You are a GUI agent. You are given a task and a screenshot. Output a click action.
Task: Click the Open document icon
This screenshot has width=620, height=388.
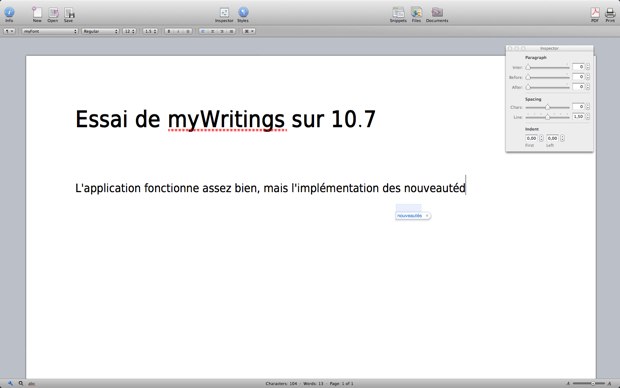coord(53,14)
